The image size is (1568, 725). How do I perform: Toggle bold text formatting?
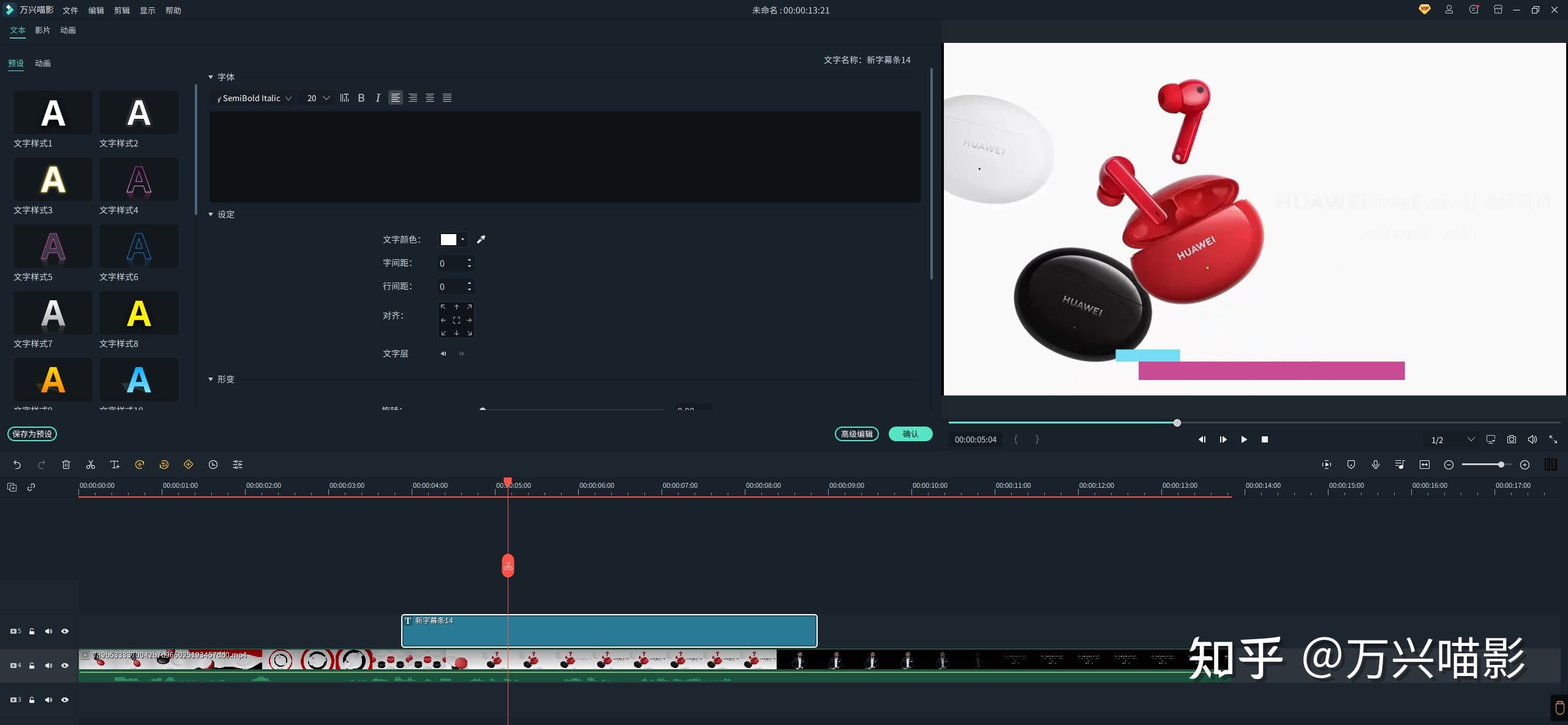(x=361, y=98)
